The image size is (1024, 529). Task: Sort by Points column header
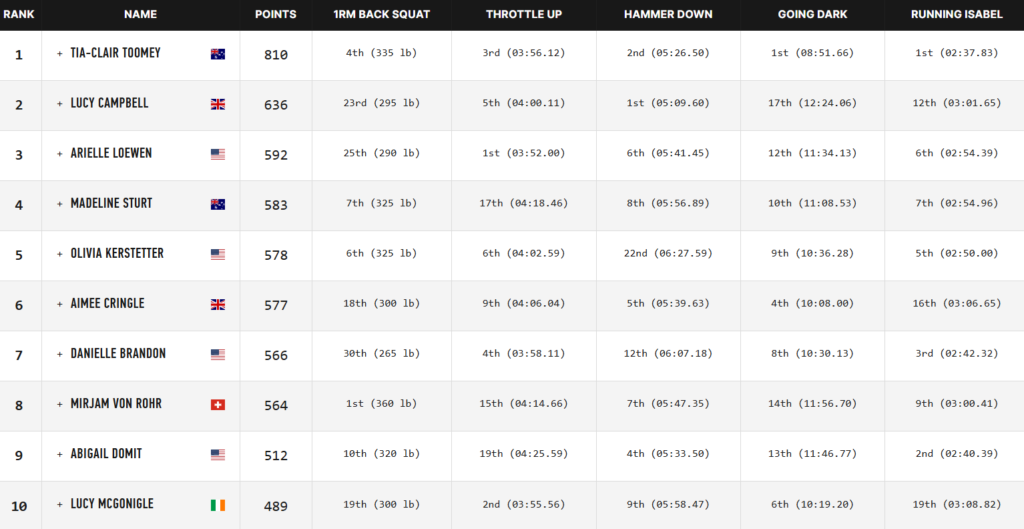275,15
